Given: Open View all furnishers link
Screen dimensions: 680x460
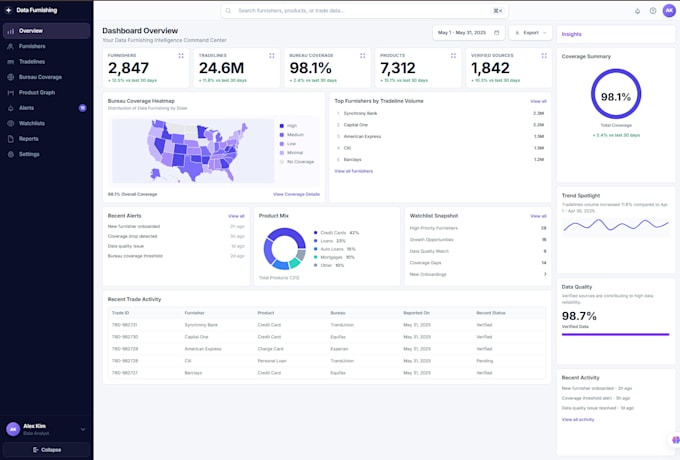Looking at the screenshot, I should point(353,171).
